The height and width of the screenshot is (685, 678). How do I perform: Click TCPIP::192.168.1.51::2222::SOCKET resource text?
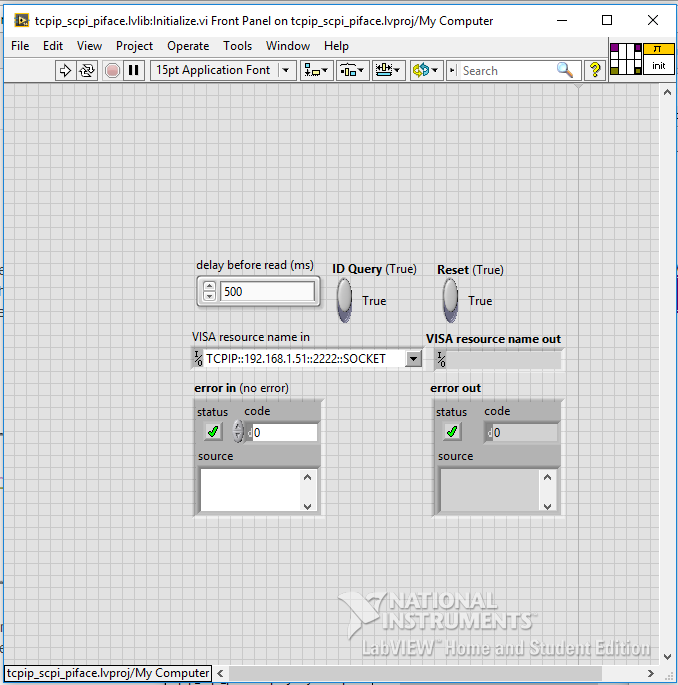point(296,359)
